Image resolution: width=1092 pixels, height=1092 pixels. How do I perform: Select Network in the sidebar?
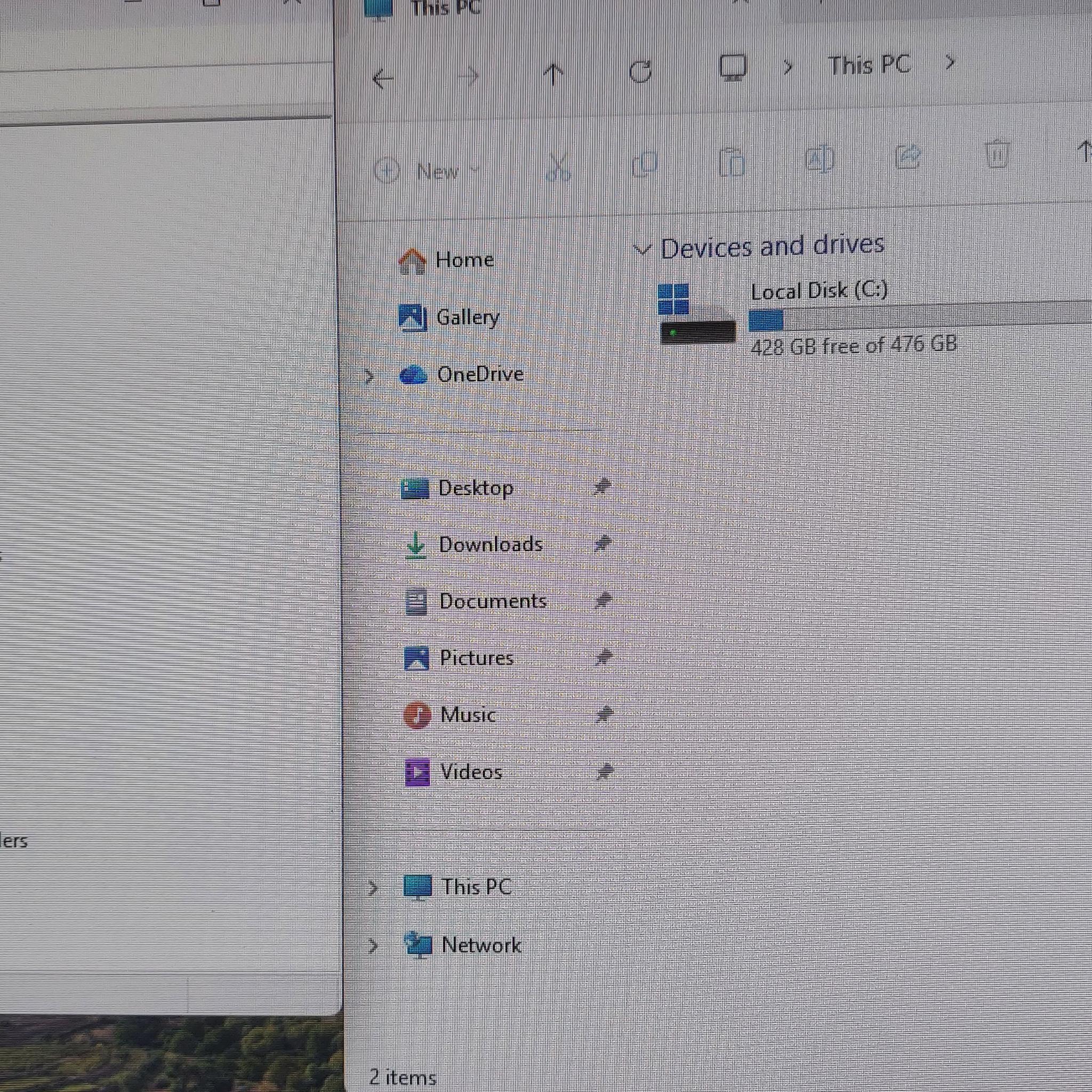click(463, 944)
